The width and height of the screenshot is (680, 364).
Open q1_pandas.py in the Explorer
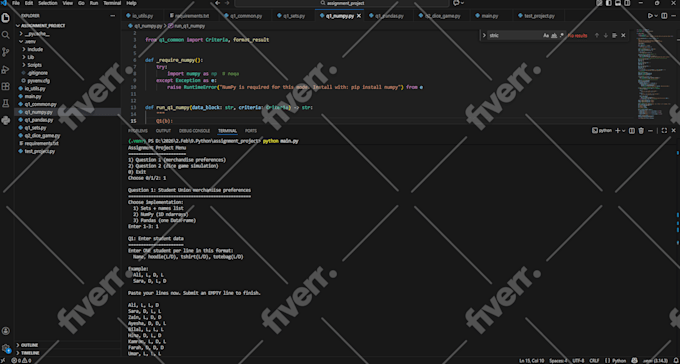click(39, 120)
